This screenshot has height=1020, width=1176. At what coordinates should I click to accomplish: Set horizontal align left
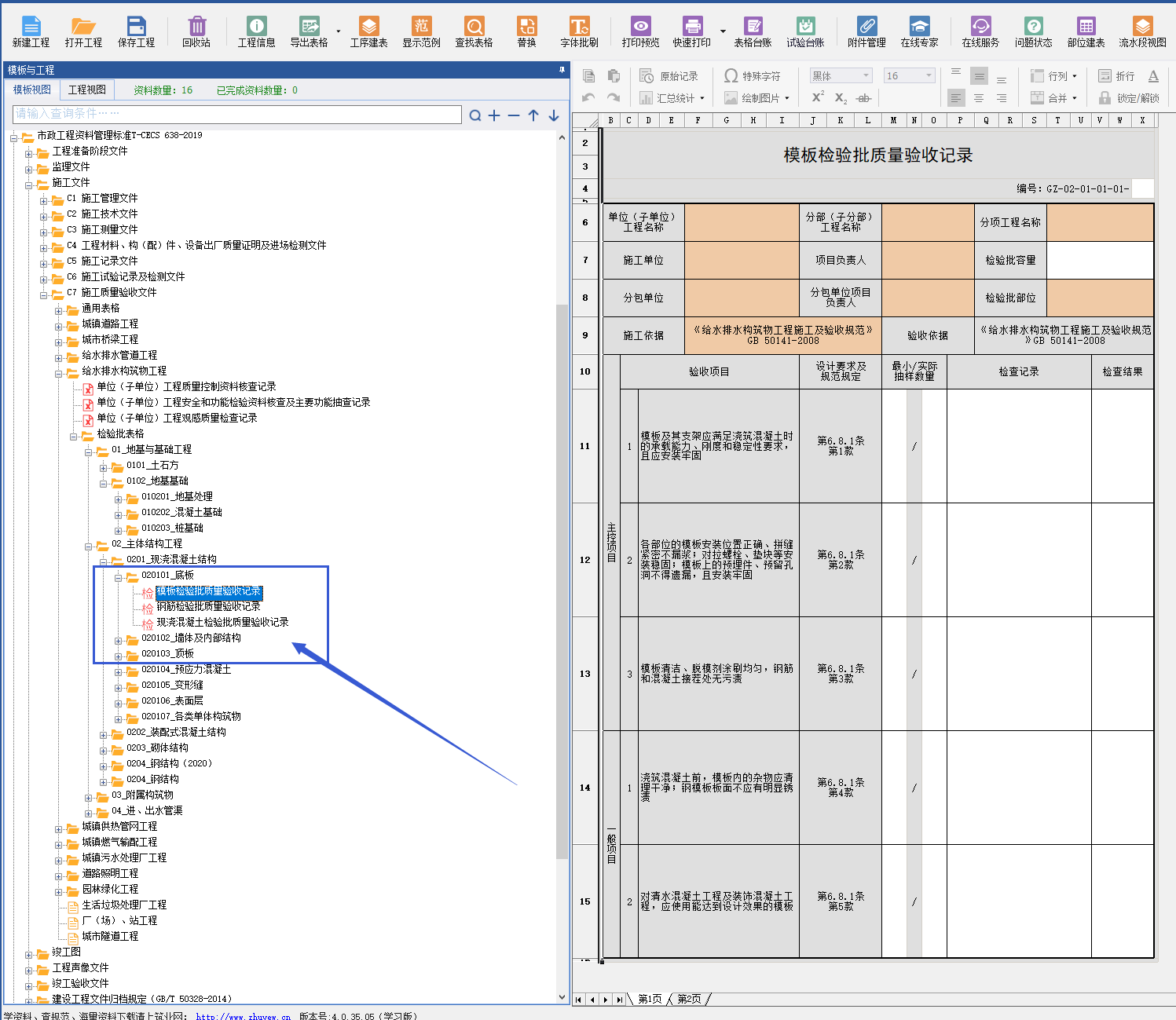956,98
